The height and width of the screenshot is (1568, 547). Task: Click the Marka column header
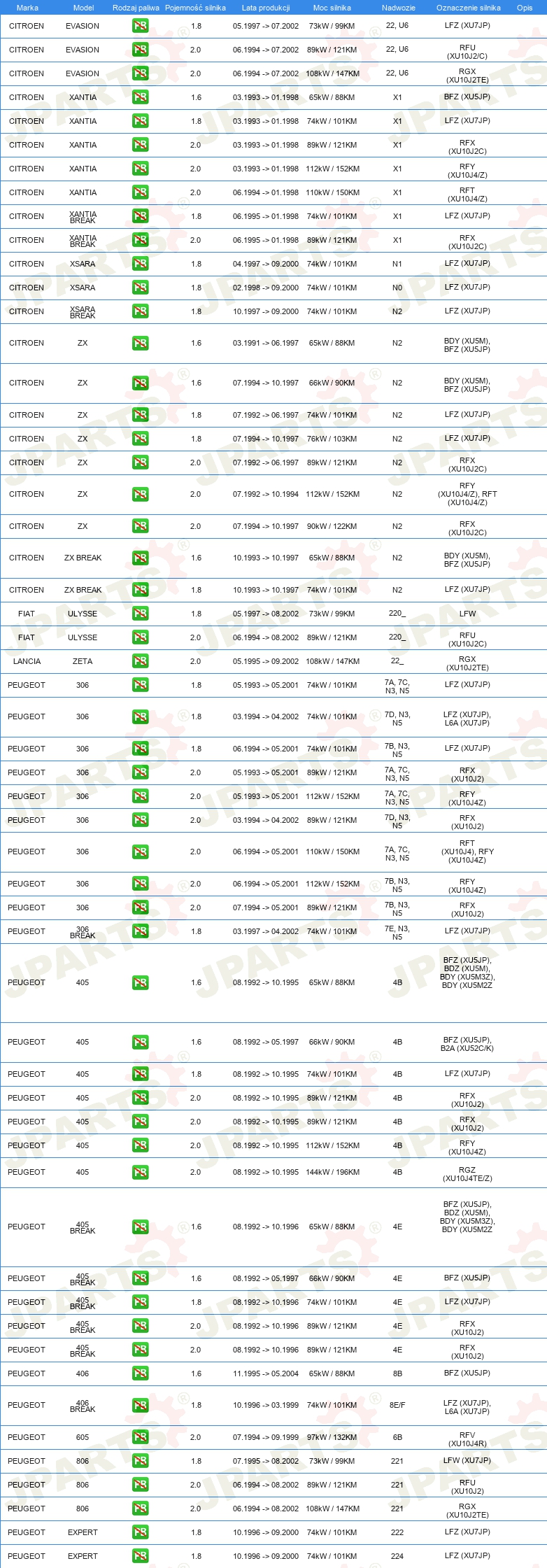tap(27, 8)
